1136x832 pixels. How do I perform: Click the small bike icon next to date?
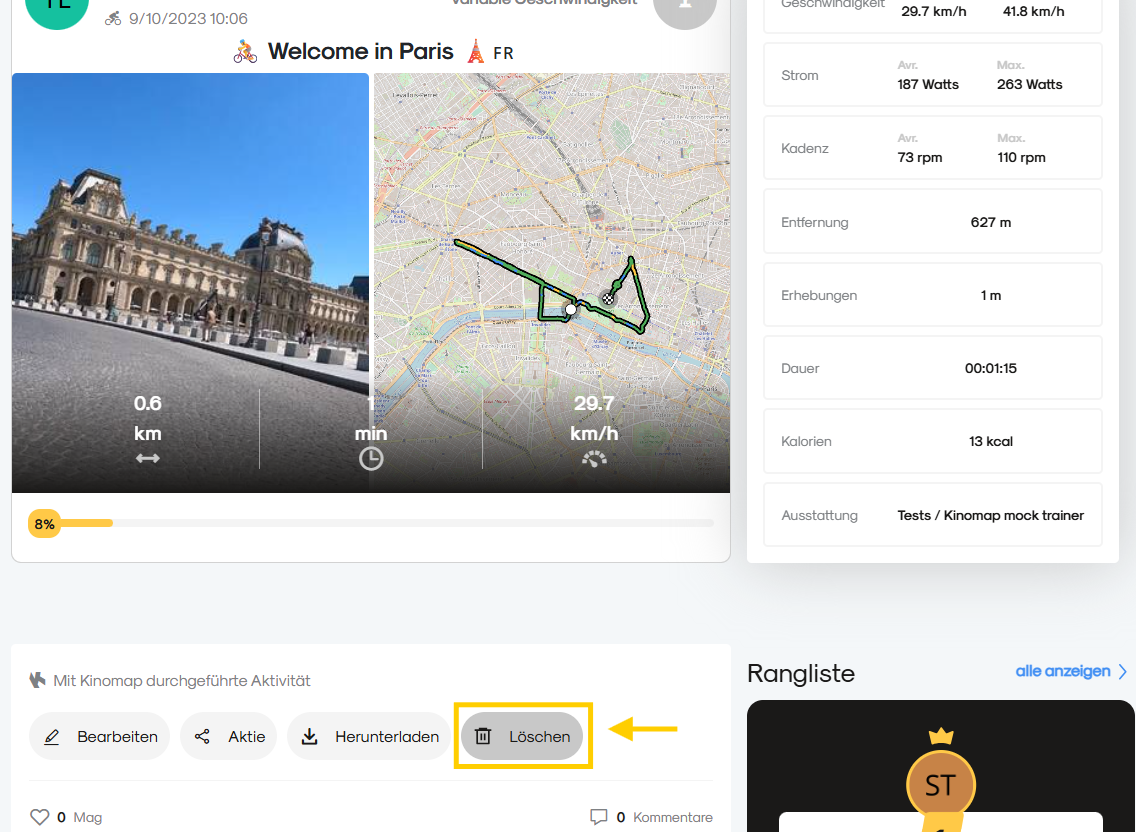[113, 19]
